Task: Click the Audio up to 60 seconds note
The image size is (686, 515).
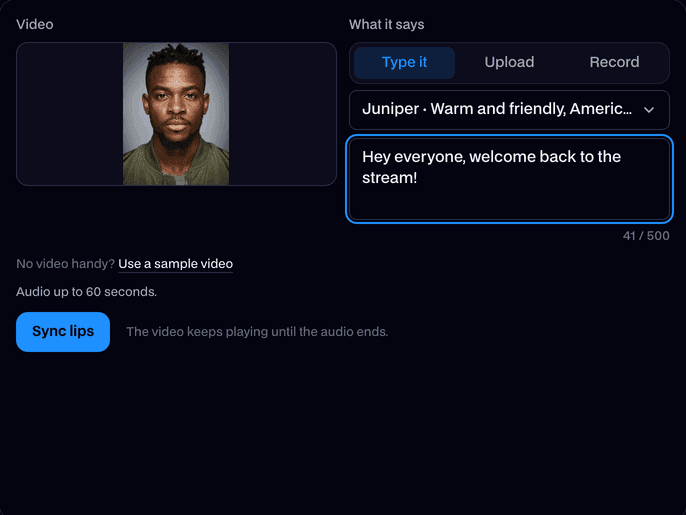Action: (x=87, y=292)
